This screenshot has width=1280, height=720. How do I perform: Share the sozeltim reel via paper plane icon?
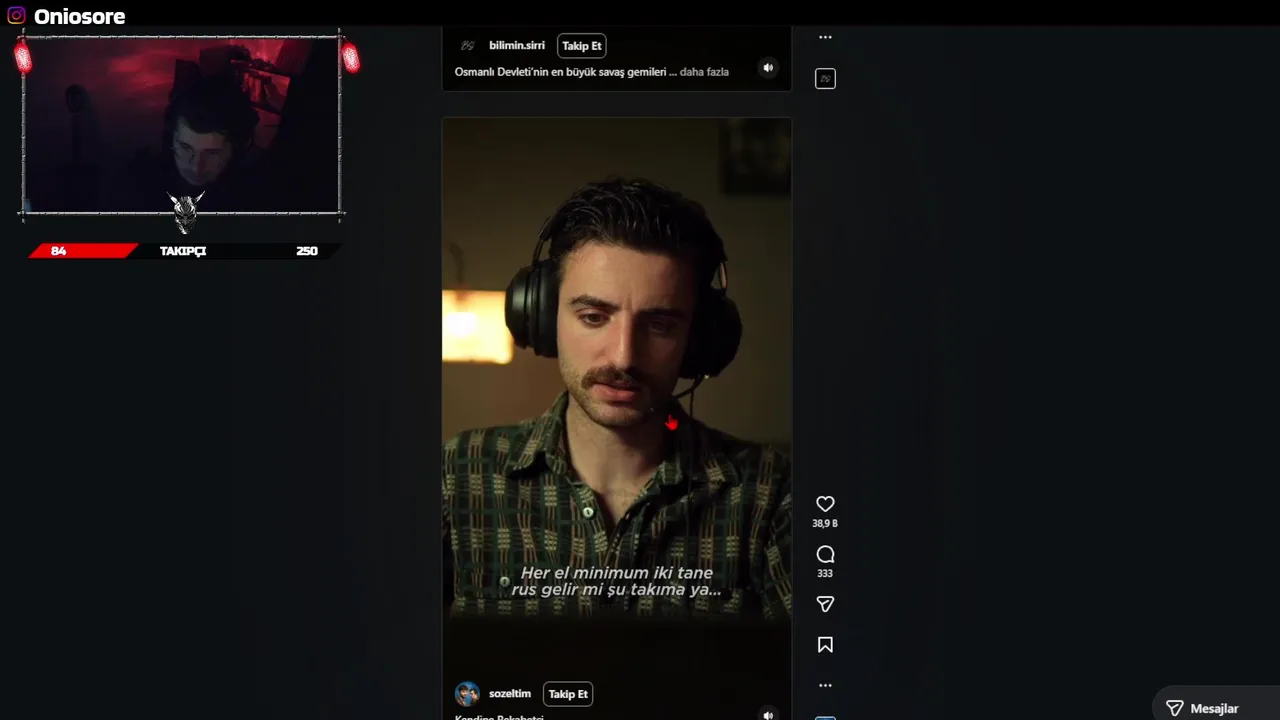[825, 604]
